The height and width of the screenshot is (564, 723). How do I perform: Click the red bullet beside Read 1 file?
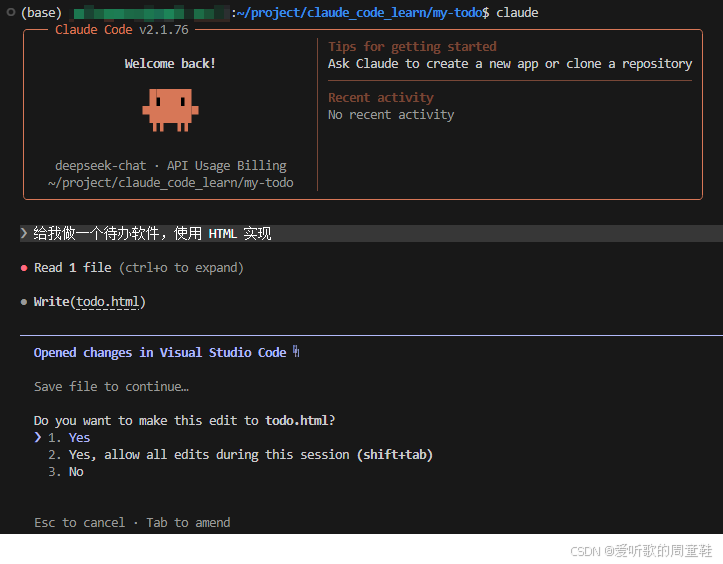tap(24, 268)
